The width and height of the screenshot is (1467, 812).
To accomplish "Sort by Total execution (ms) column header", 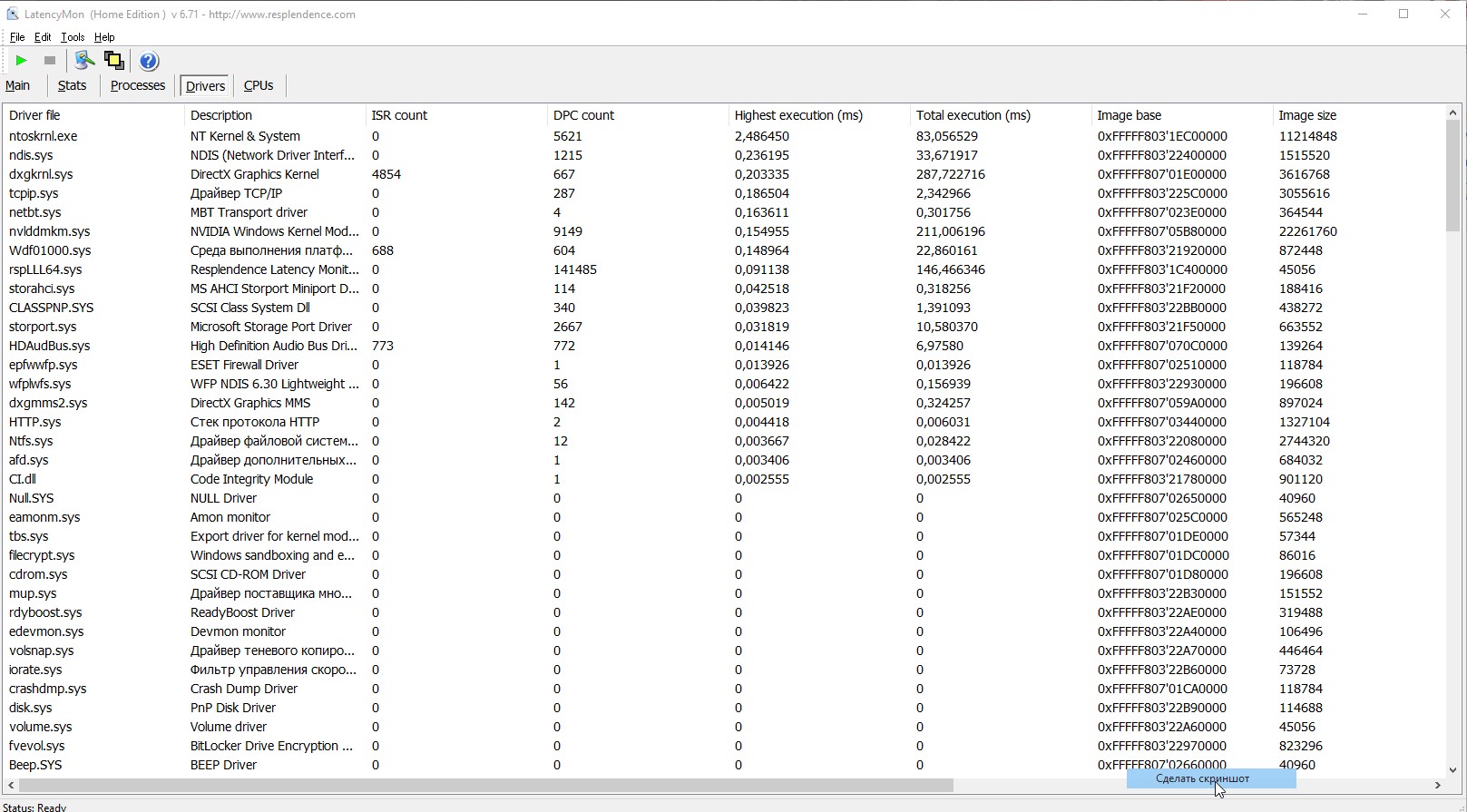I will (x=1001, y=115).
